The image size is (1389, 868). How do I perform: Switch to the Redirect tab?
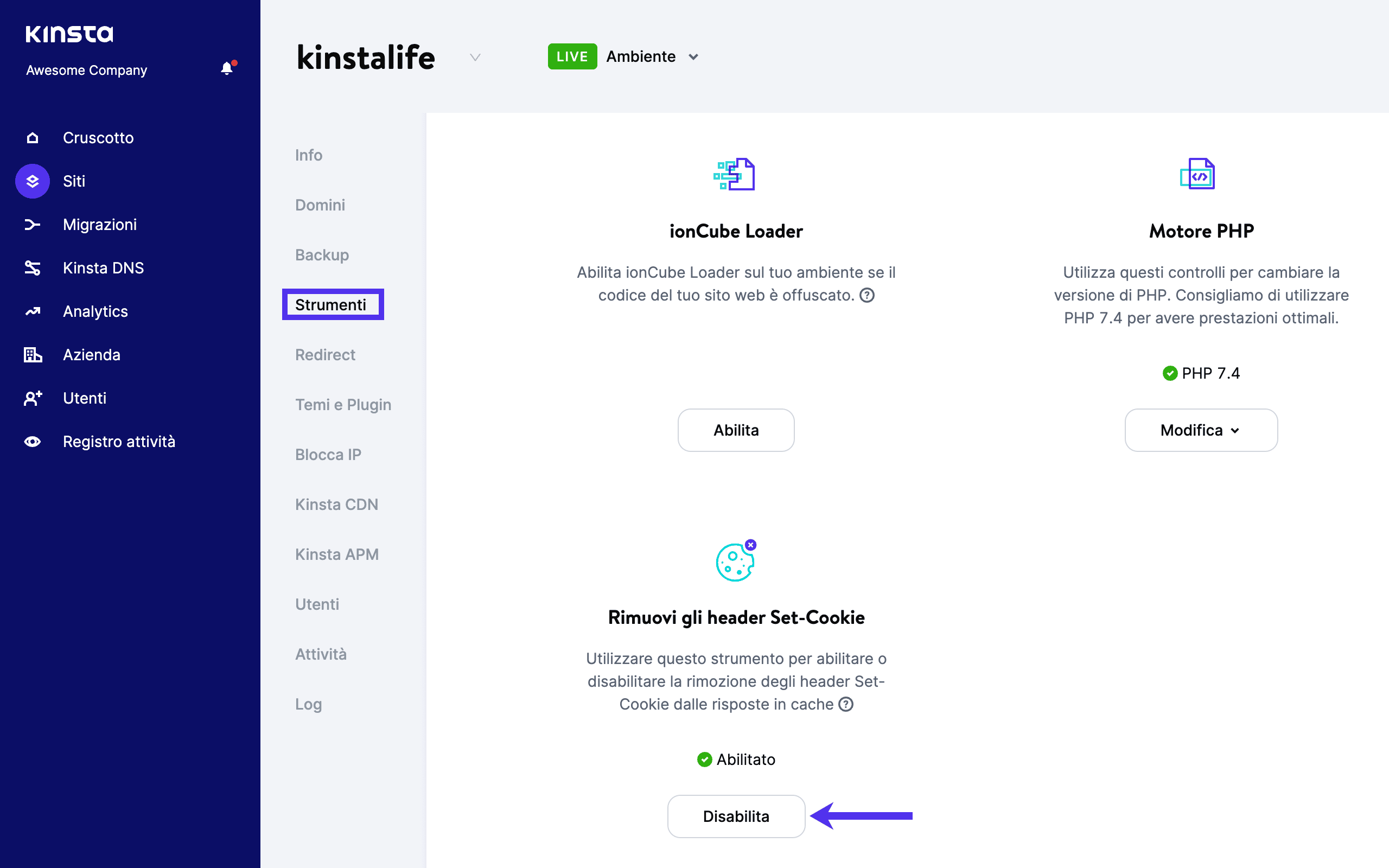tap(325, 355)
